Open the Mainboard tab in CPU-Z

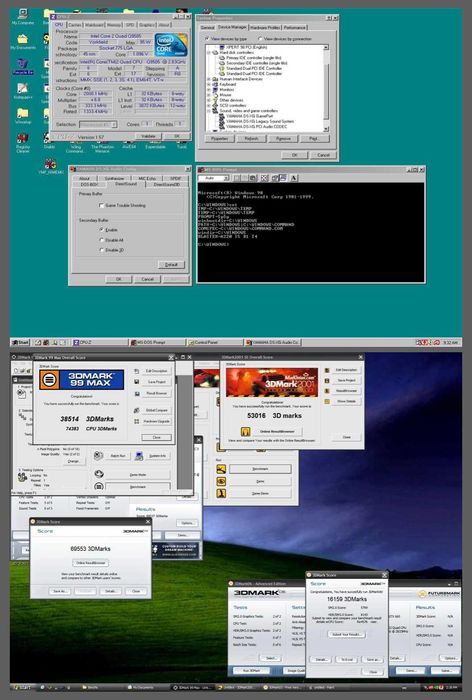click(94, 25)
